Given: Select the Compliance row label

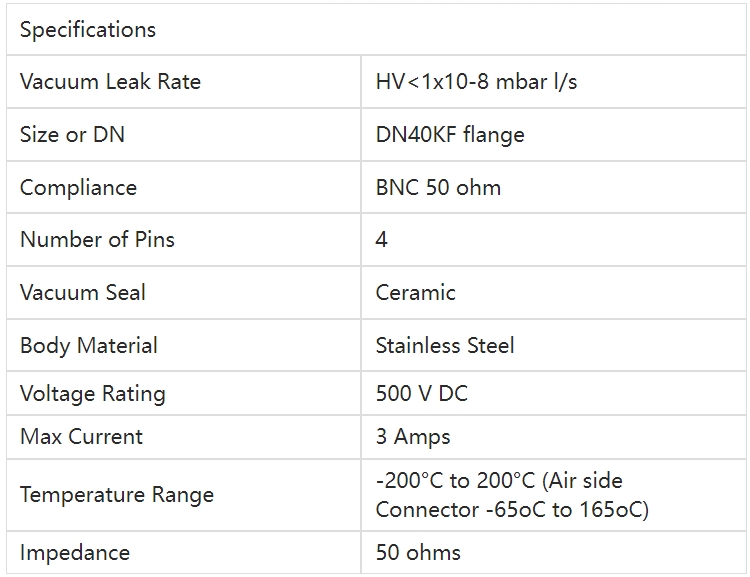Looking at the screenshot, I should pyautogui.click(x=78, y=187).
